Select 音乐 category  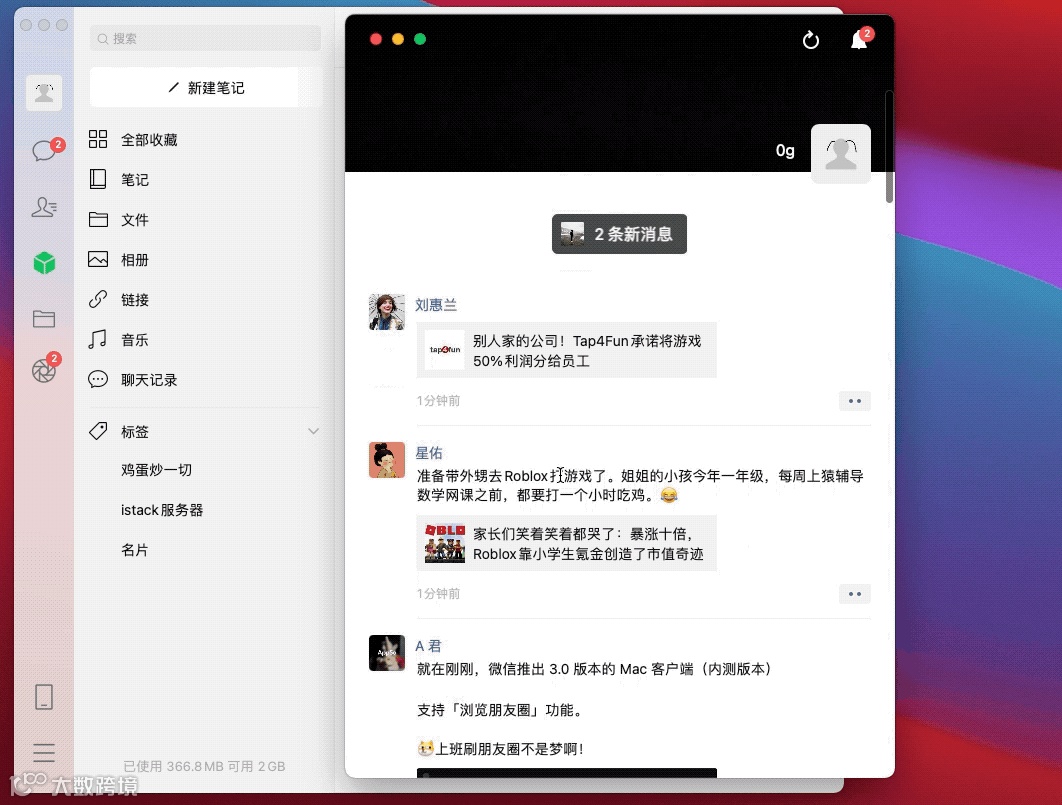[203, 339]
